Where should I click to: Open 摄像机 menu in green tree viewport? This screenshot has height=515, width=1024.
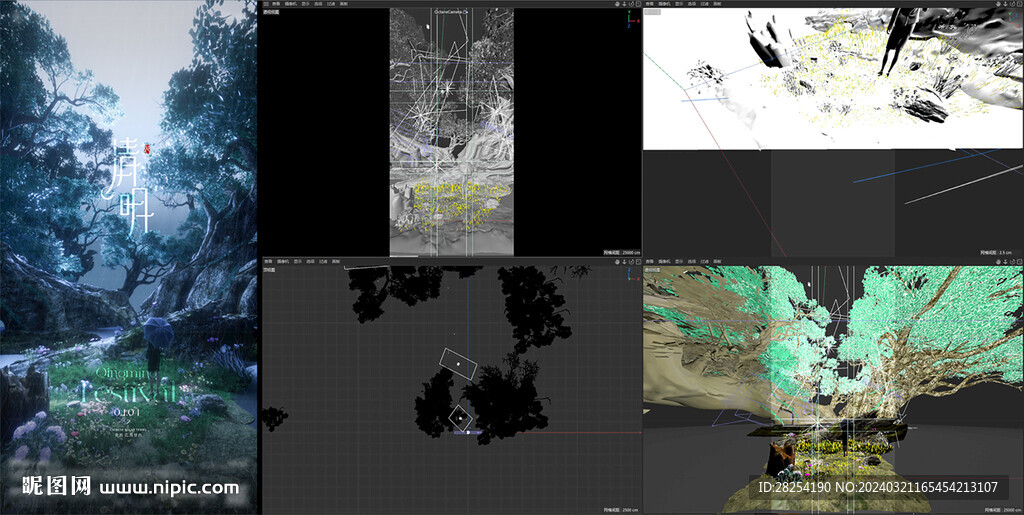(665, 261)
